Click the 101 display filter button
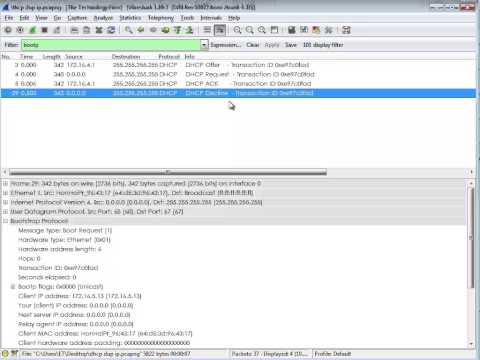This screenshot has height=360, width=480. 323,45
